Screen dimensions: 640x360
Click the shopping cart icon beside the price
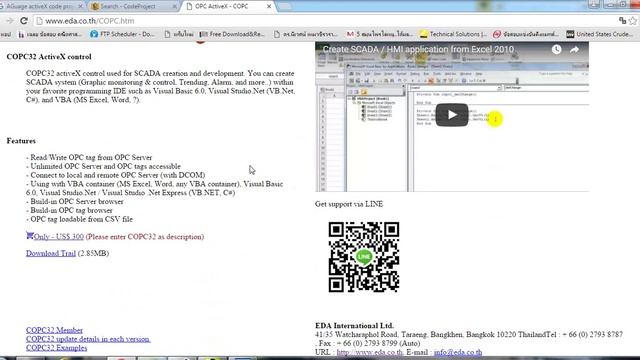tap(30, 235)
